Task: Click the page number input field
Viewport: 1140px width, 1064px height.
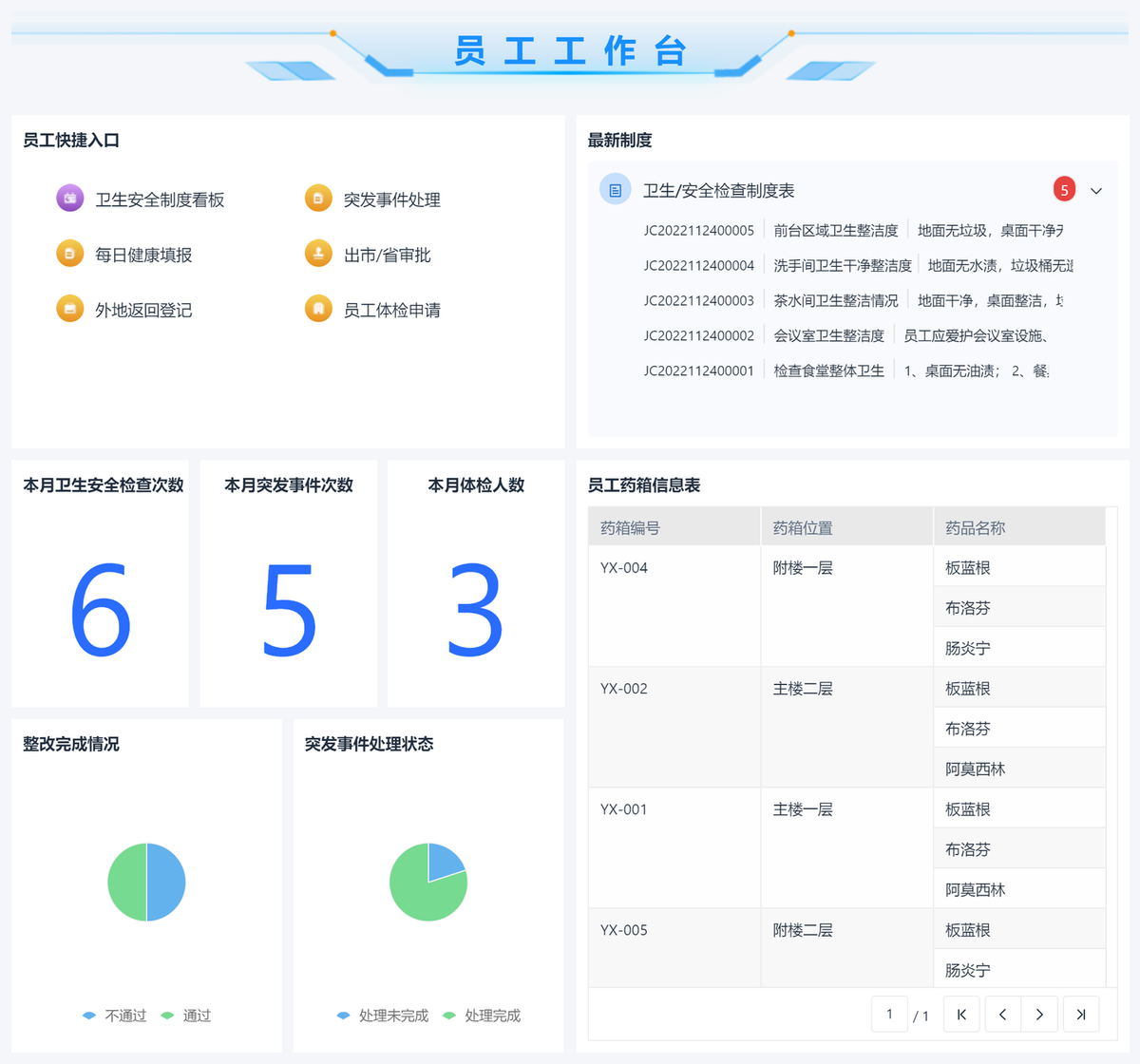Action: pos(889,1015)
